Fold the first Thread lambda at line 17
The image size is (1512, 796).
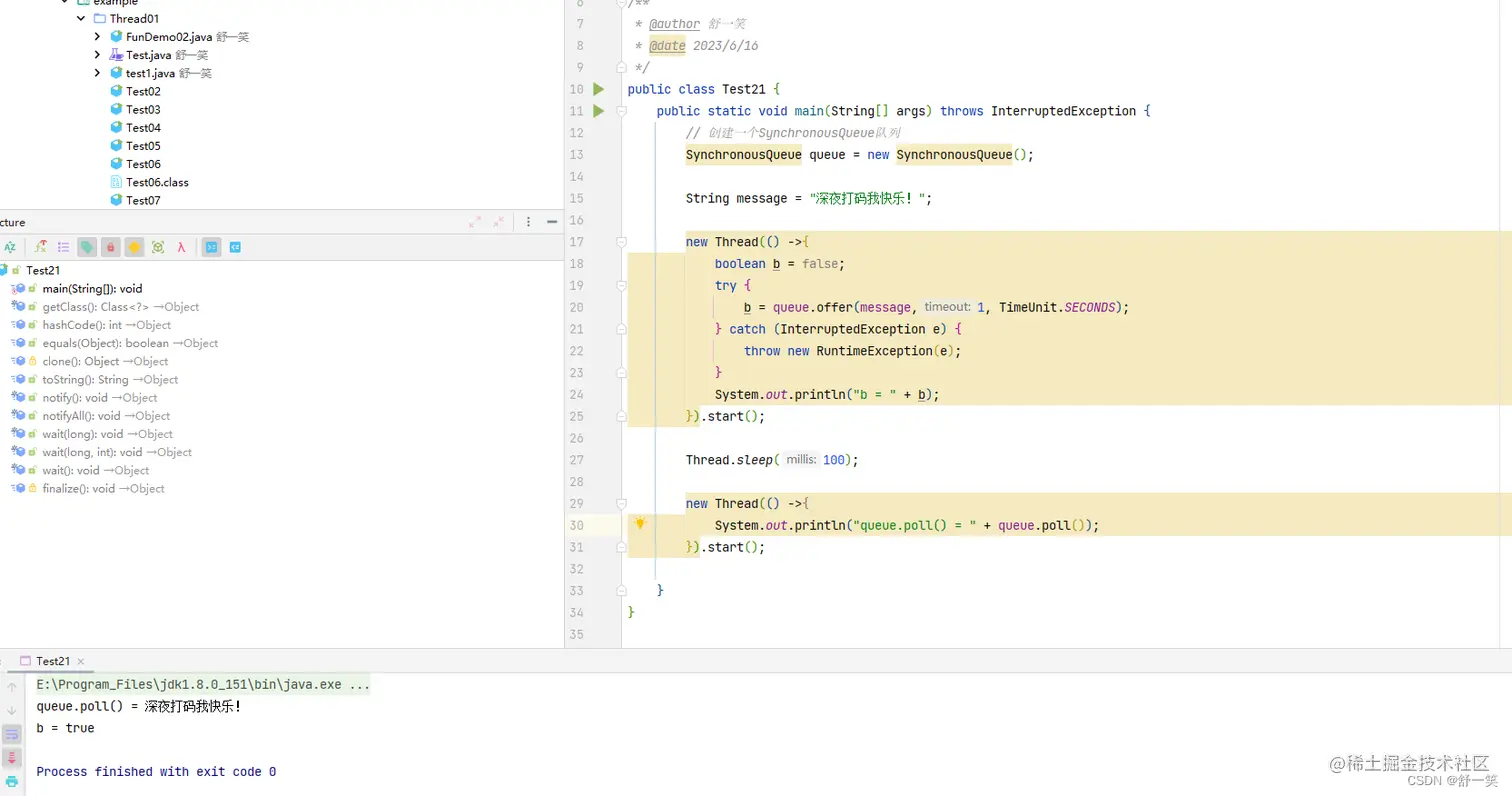(x=621, y=242)
